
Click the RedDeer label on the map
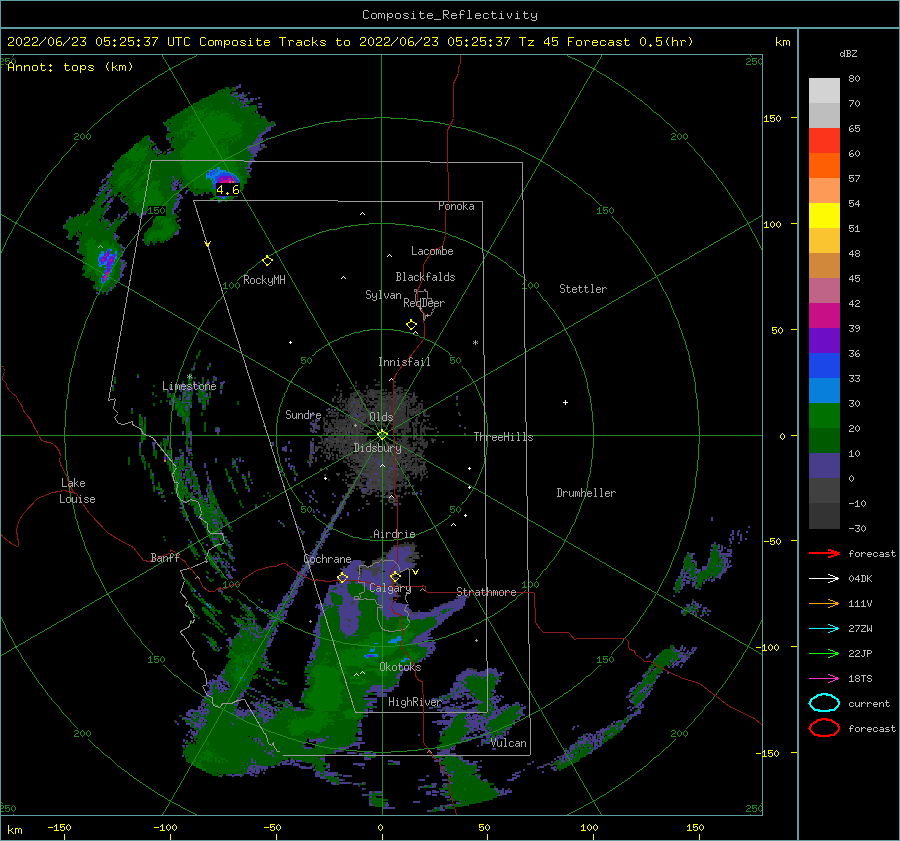pyautogui.click(x=424, y=303)
